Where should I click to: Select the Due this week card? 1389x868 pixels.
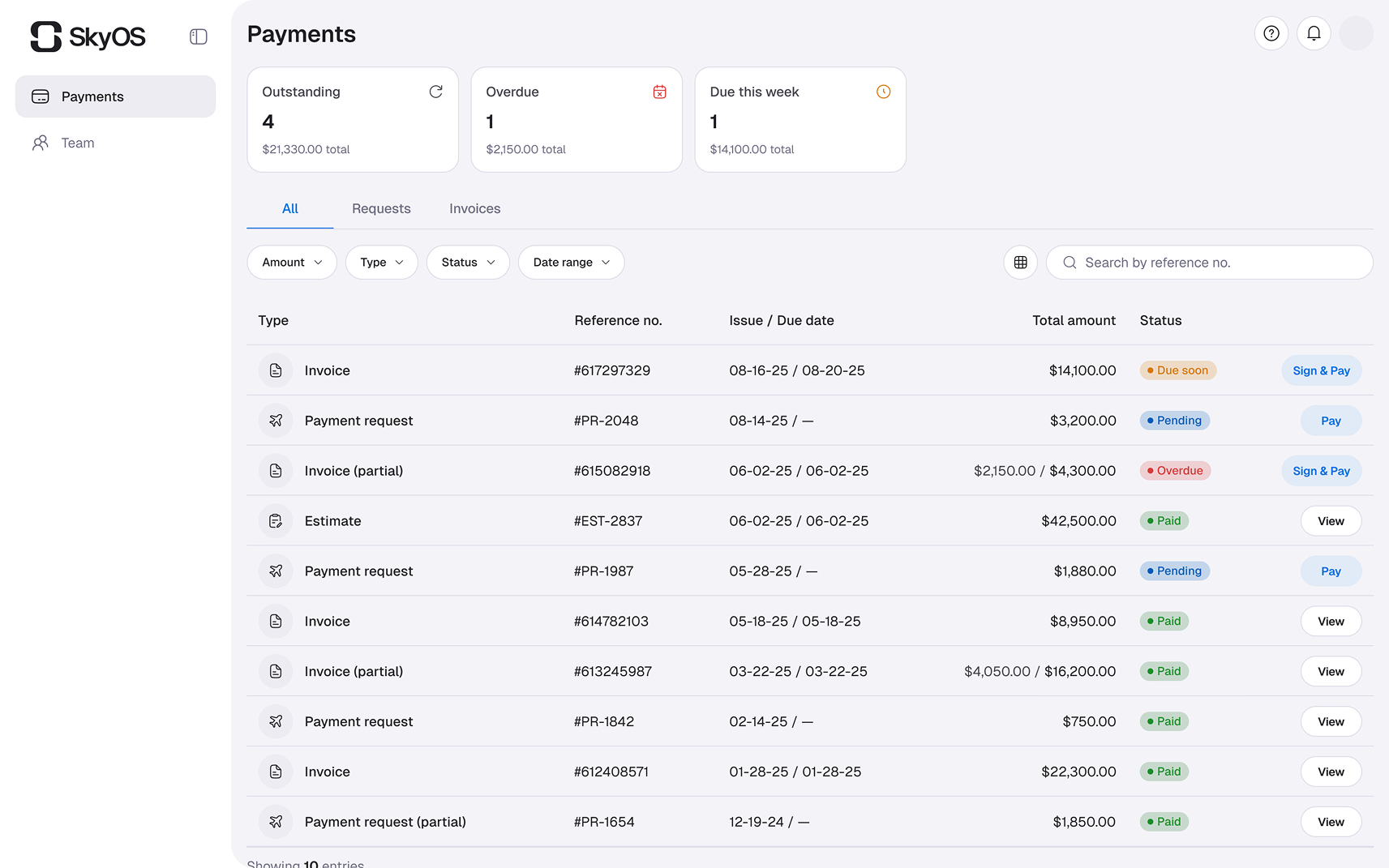[800, 119]
